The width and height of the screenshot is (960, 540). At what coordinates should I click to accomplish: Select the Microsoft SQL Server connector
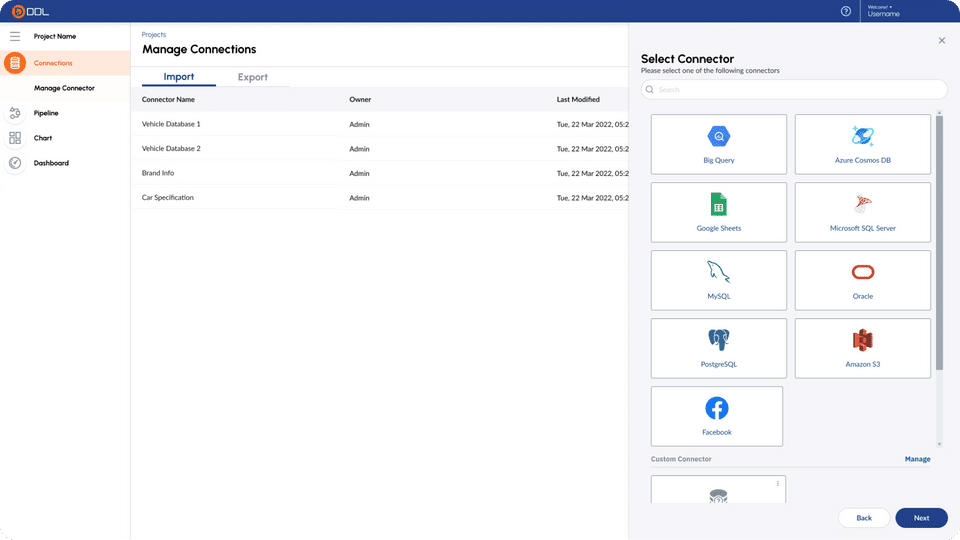tap(862, 212)
